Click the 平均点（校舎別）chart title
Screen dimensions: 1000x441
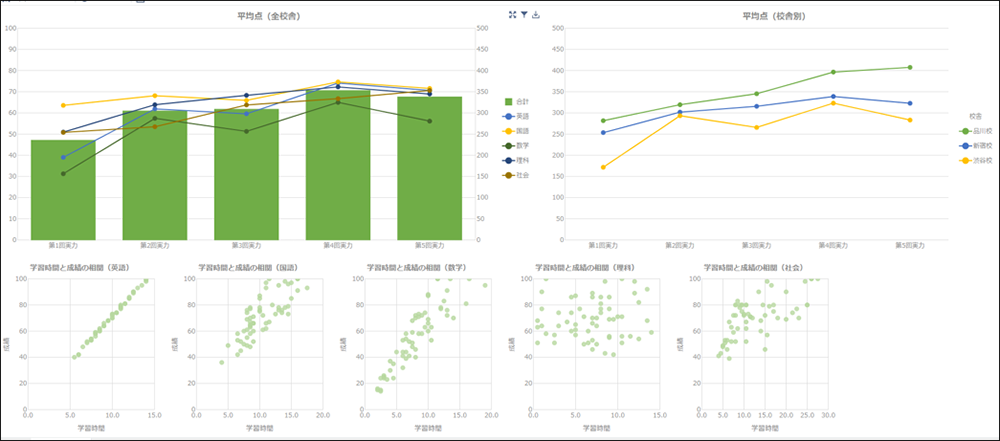pyautogui.click(x=774, y=16)
